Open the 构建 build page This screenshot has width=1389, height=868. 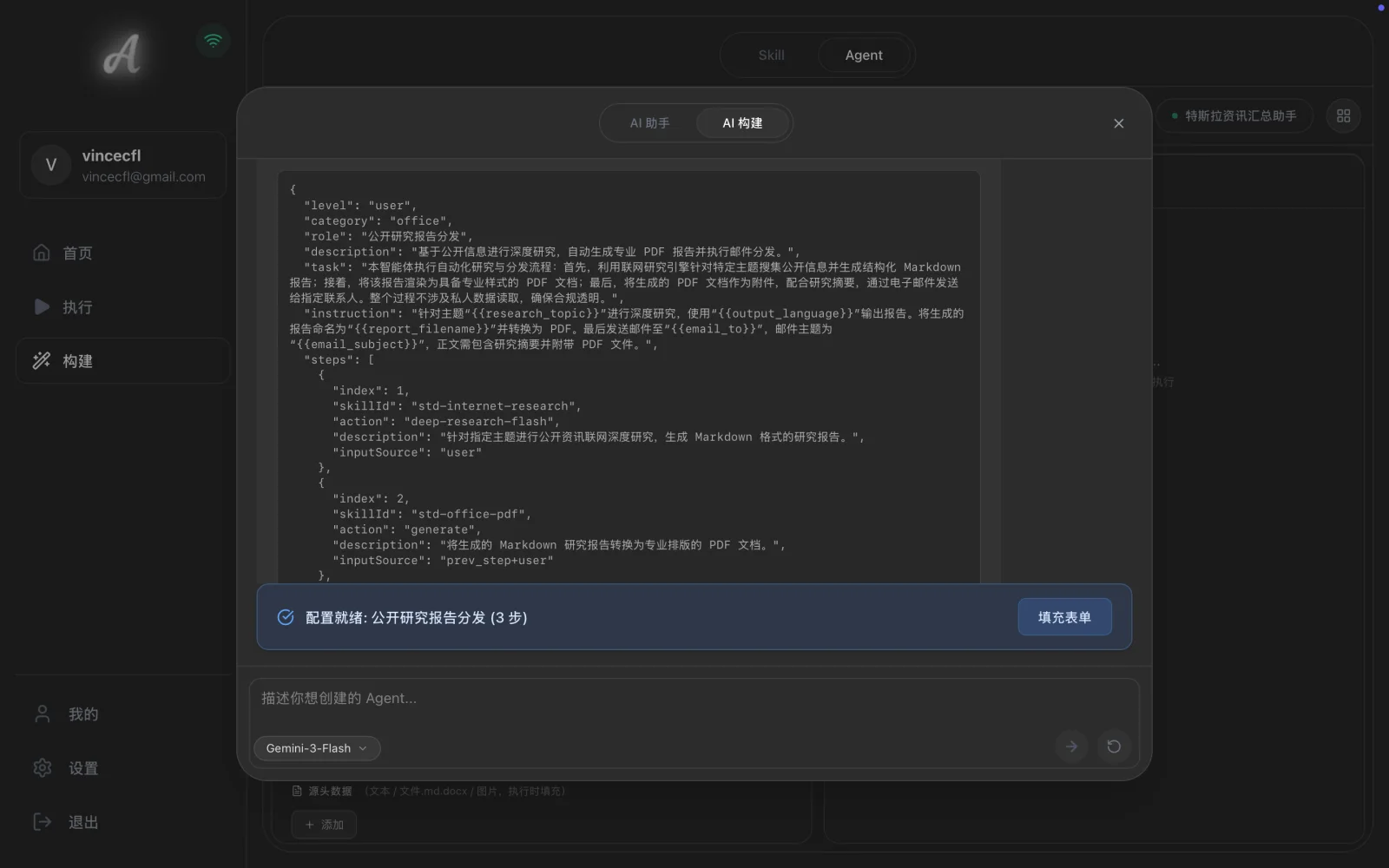point(122,360)
